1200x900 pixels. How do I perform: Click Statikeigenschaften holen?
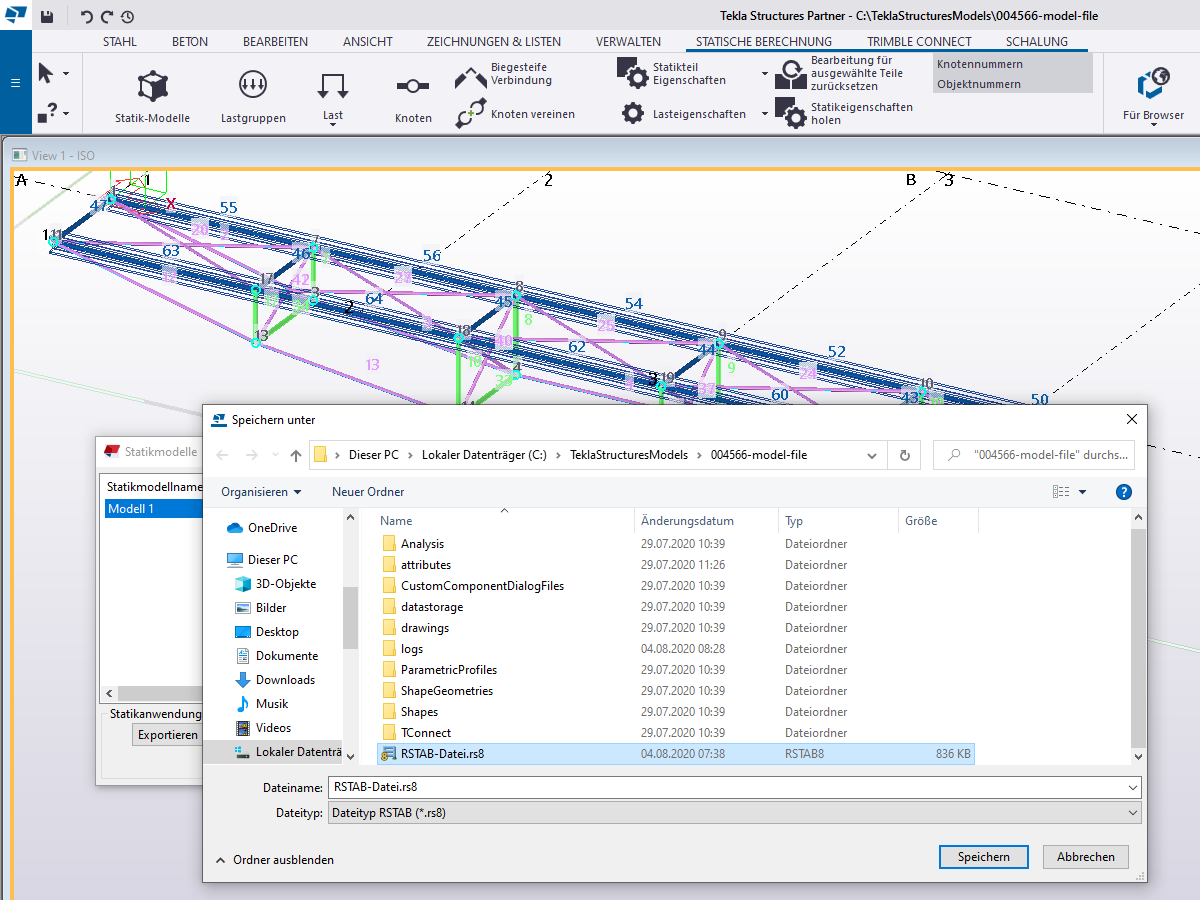tap(844, 113)
